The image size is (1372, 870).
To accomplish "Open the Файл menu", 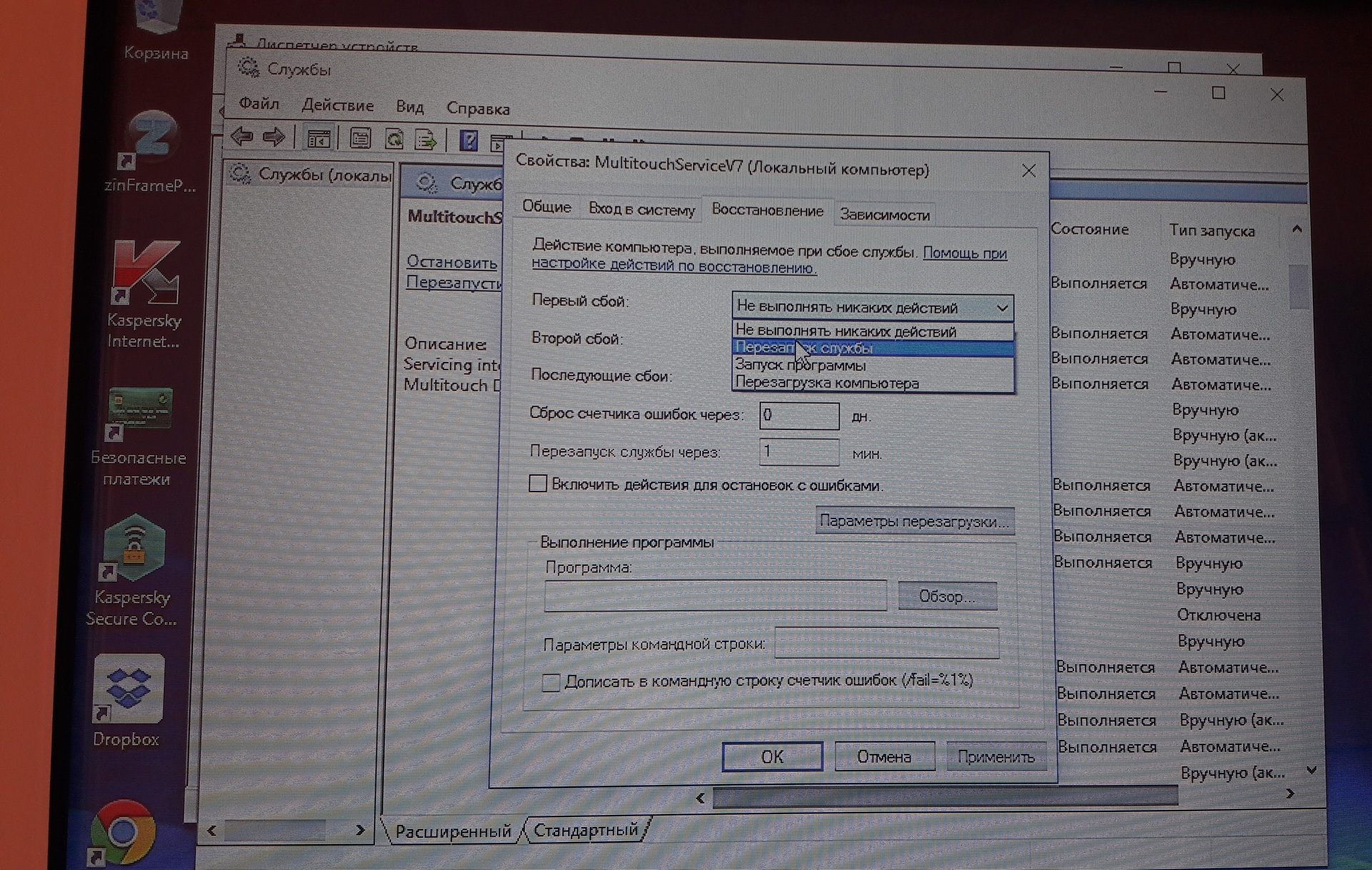I will pyautogui.click(x=259, y=104).
